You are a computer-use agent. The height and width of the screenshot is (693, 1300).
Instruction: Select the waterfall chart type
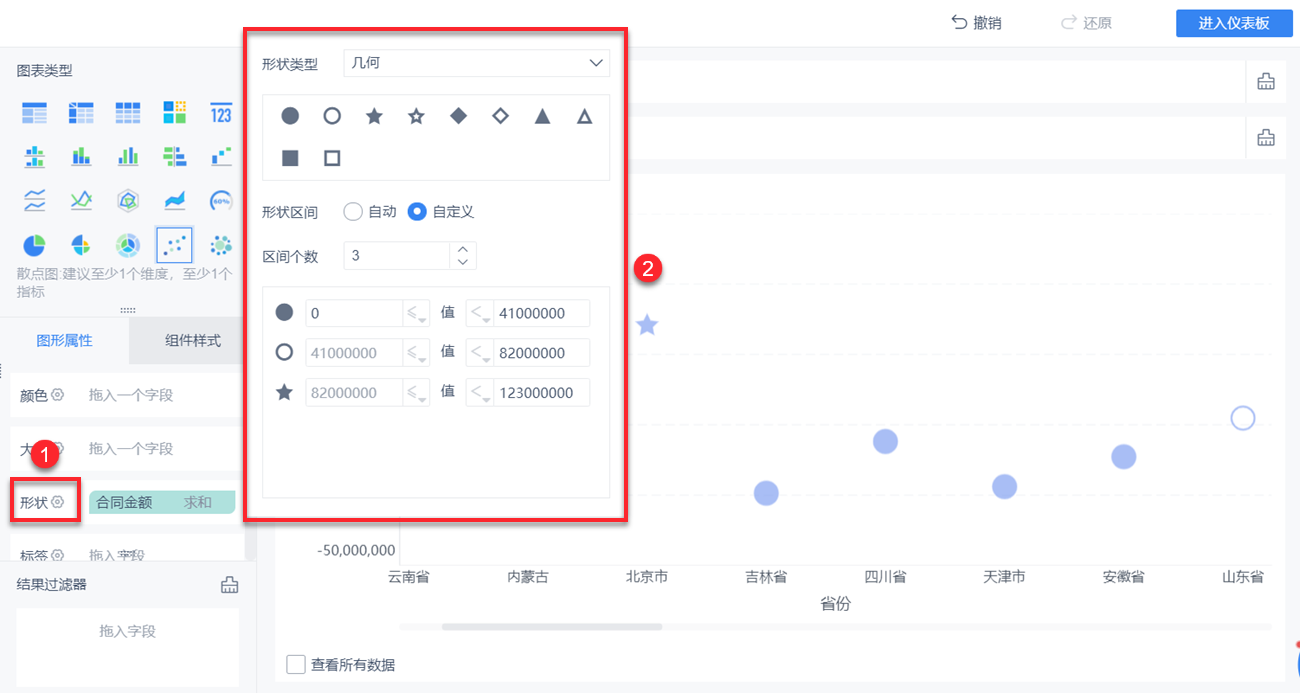tap(221, 156)
